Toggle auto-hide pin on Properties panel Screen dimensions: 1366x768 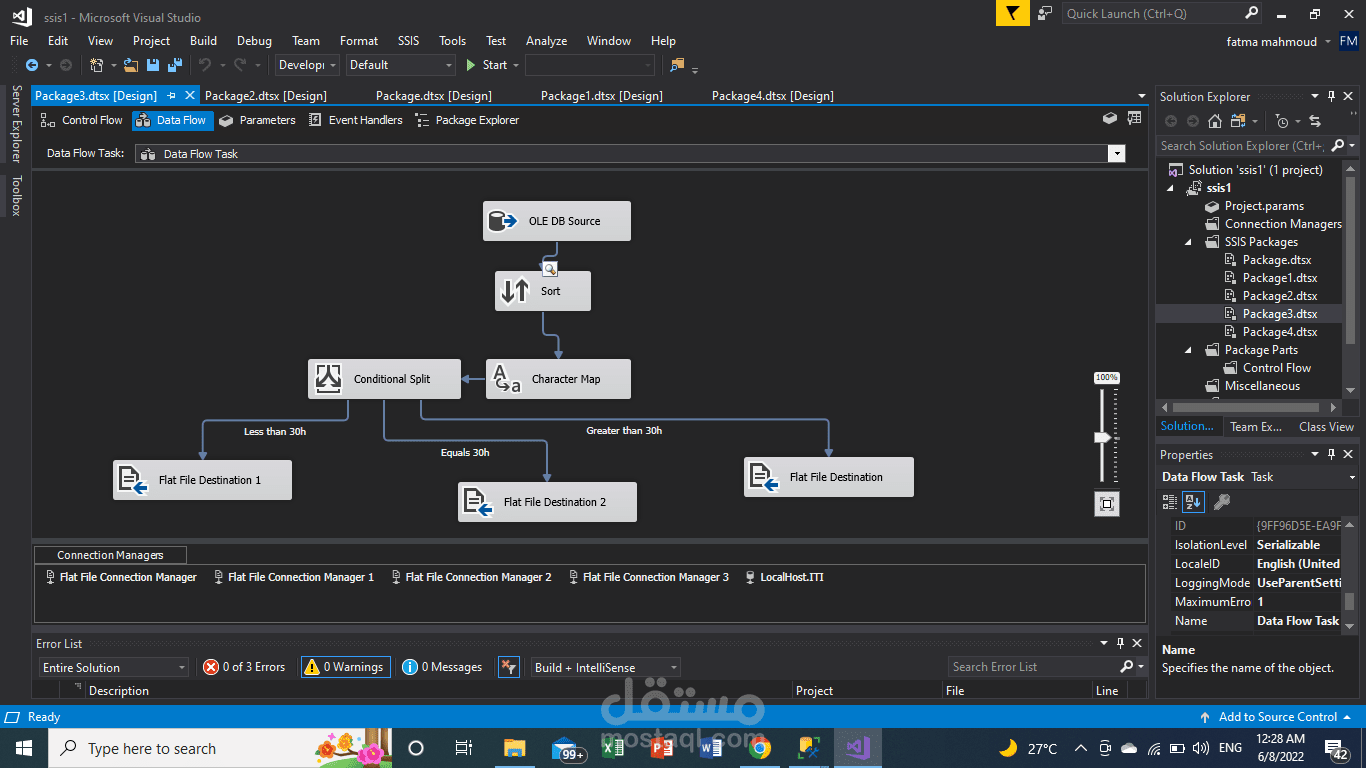click(x=1331, y=455)
